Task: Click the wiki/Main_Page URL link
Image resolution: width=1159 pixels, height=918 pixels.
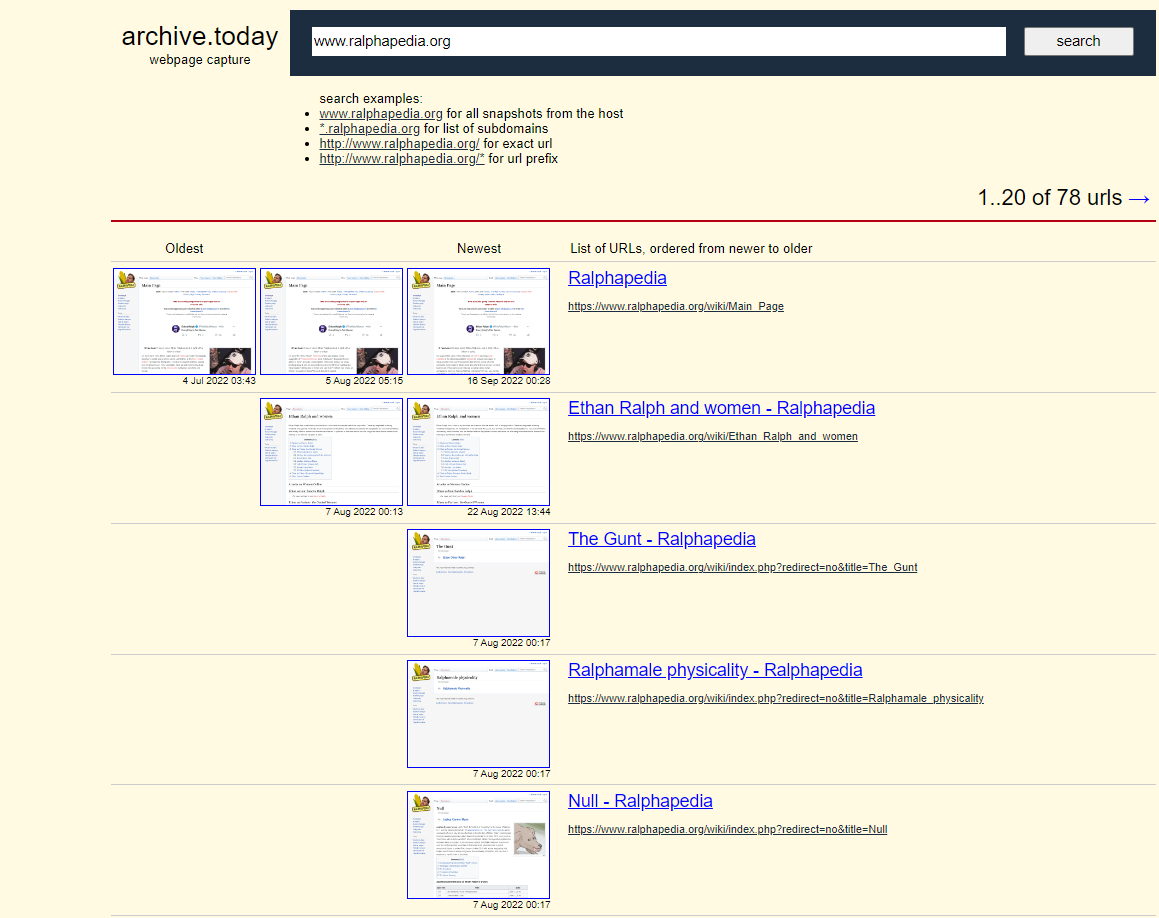Action: click(676, 306)
